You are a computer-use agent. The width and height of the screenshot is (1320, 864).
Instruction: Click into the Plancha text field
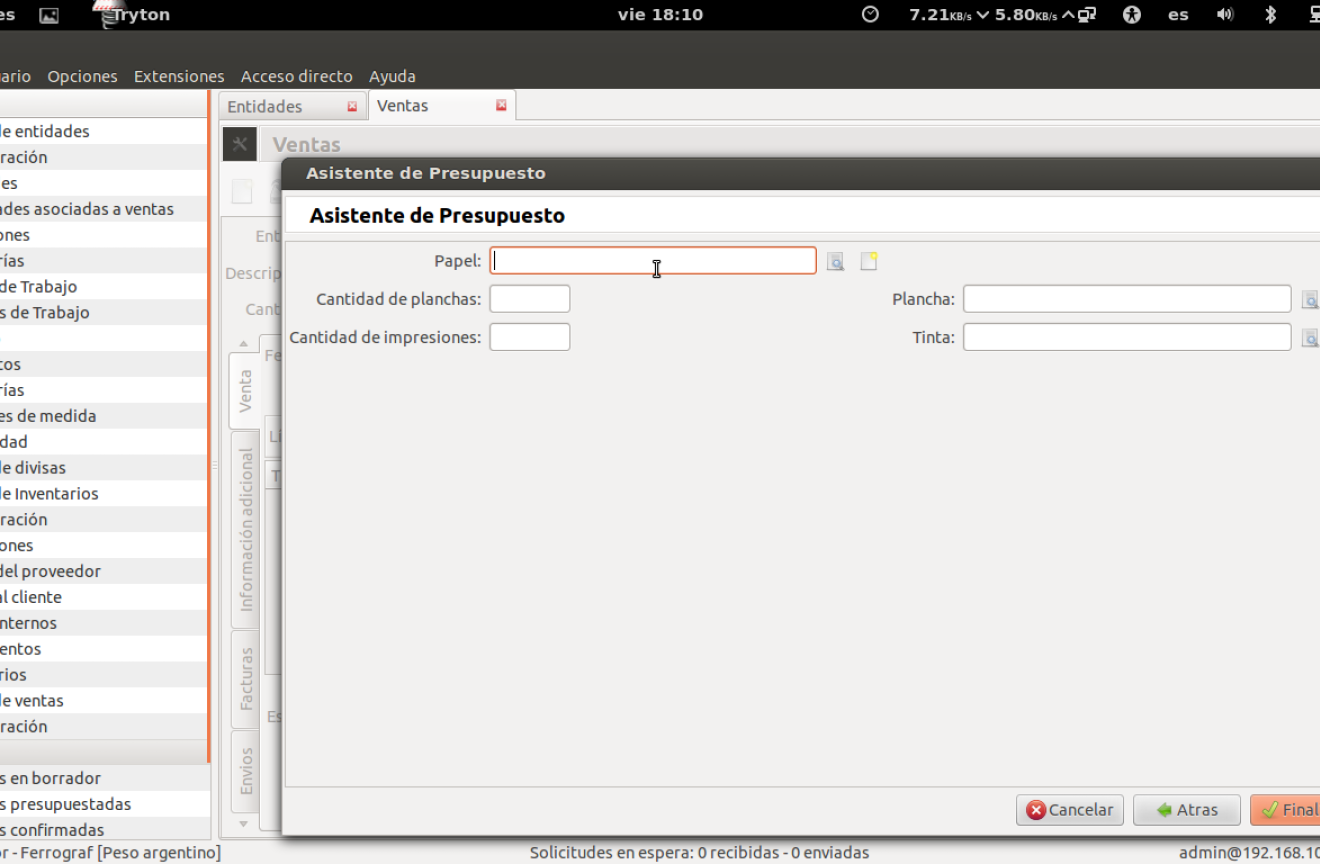point(1126,299)
